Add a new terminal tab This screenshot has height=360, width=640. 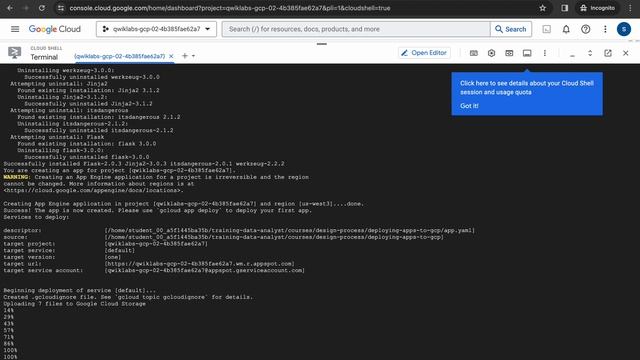184,56
